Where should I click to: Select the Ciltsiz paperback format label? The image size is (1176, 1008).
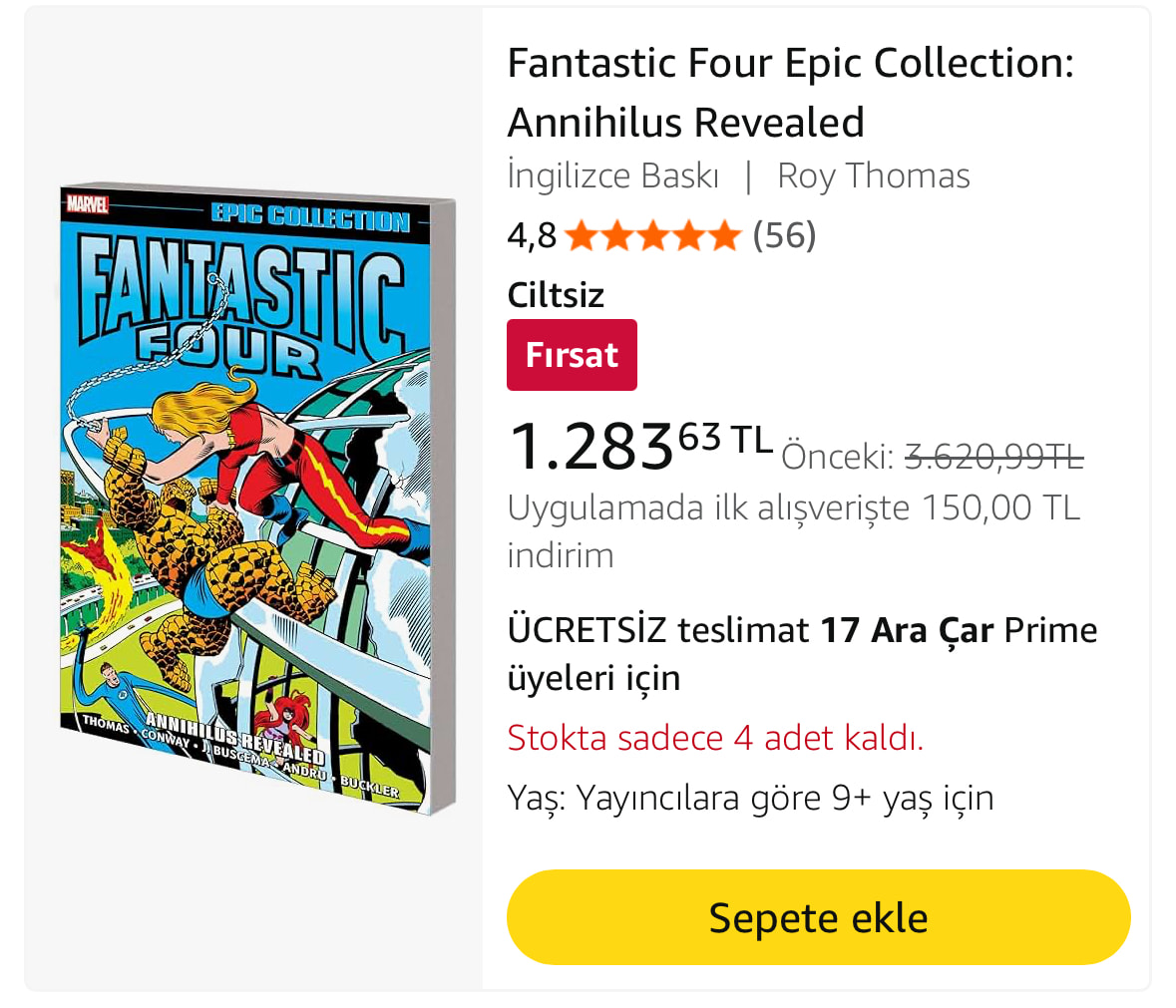(x=556, y=295)
